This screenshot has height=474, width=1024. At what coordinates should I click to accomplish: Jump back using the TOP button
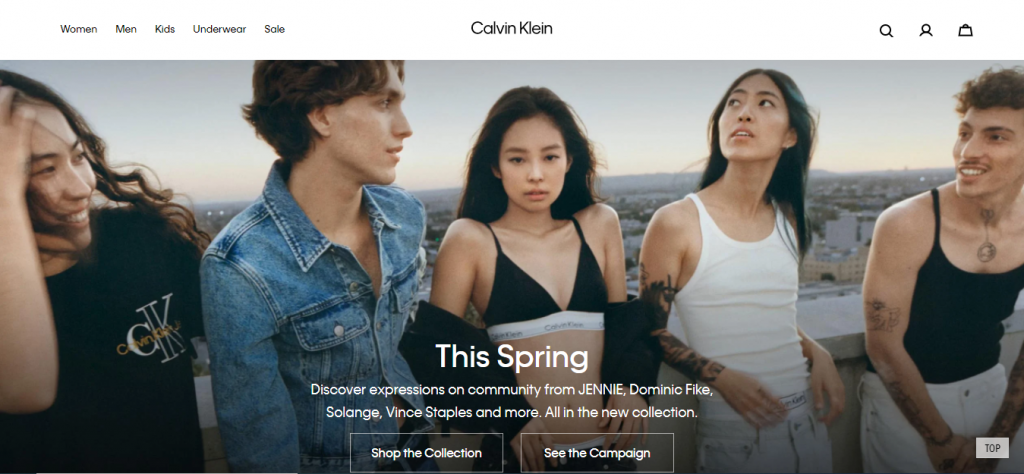pos(992,448)
